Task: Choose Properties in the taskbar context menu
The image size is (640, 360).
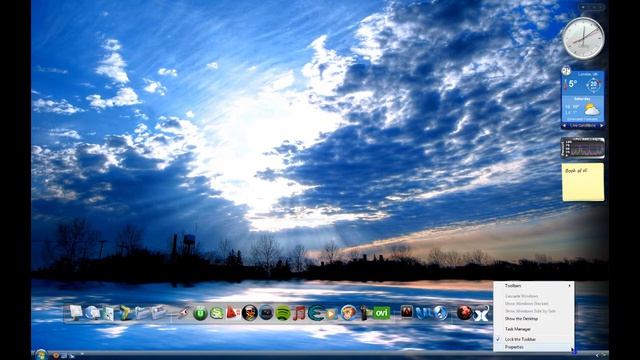Action: [514, 347]
